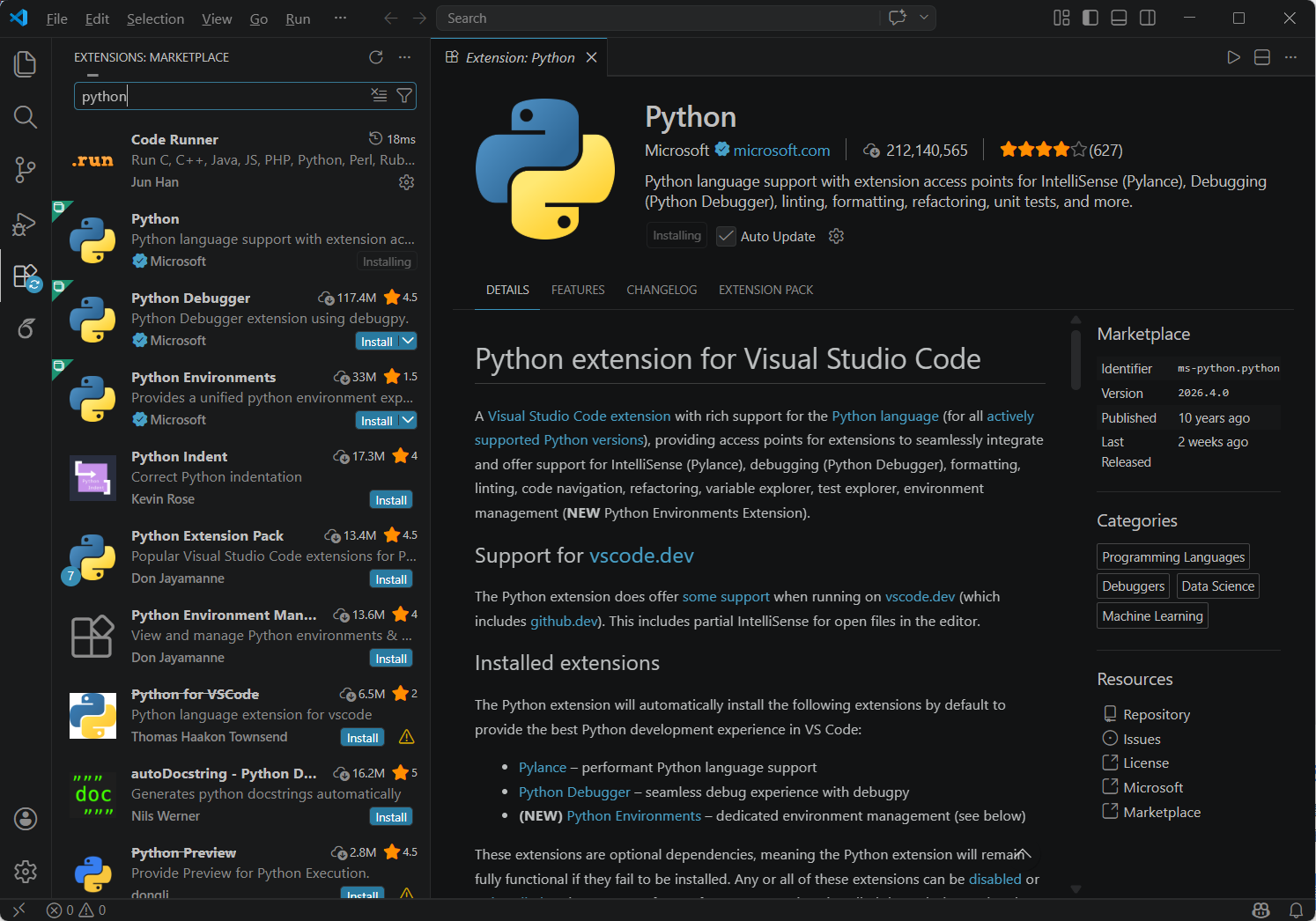Customize layout from title bar

tap(1061, 18)
